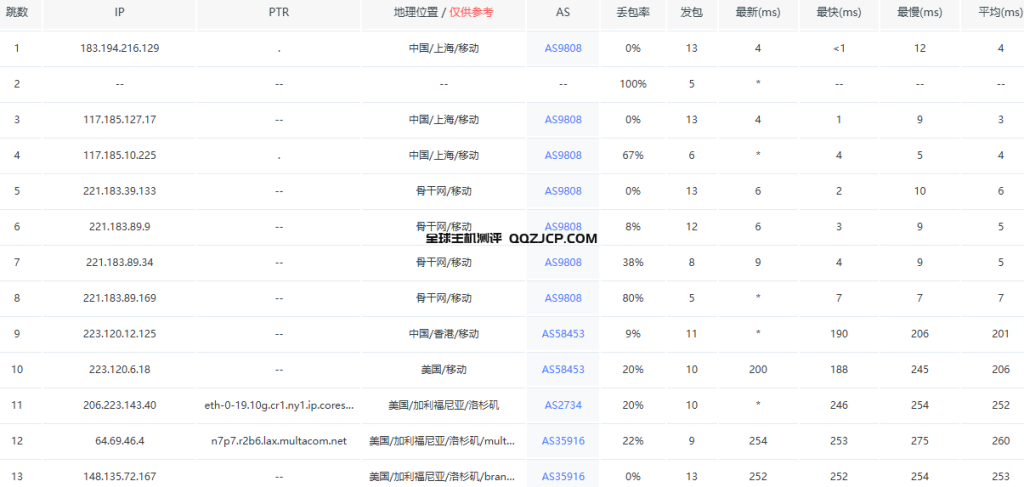
Task: Click the 206 slowest latency value
Action: coord(920,334)
